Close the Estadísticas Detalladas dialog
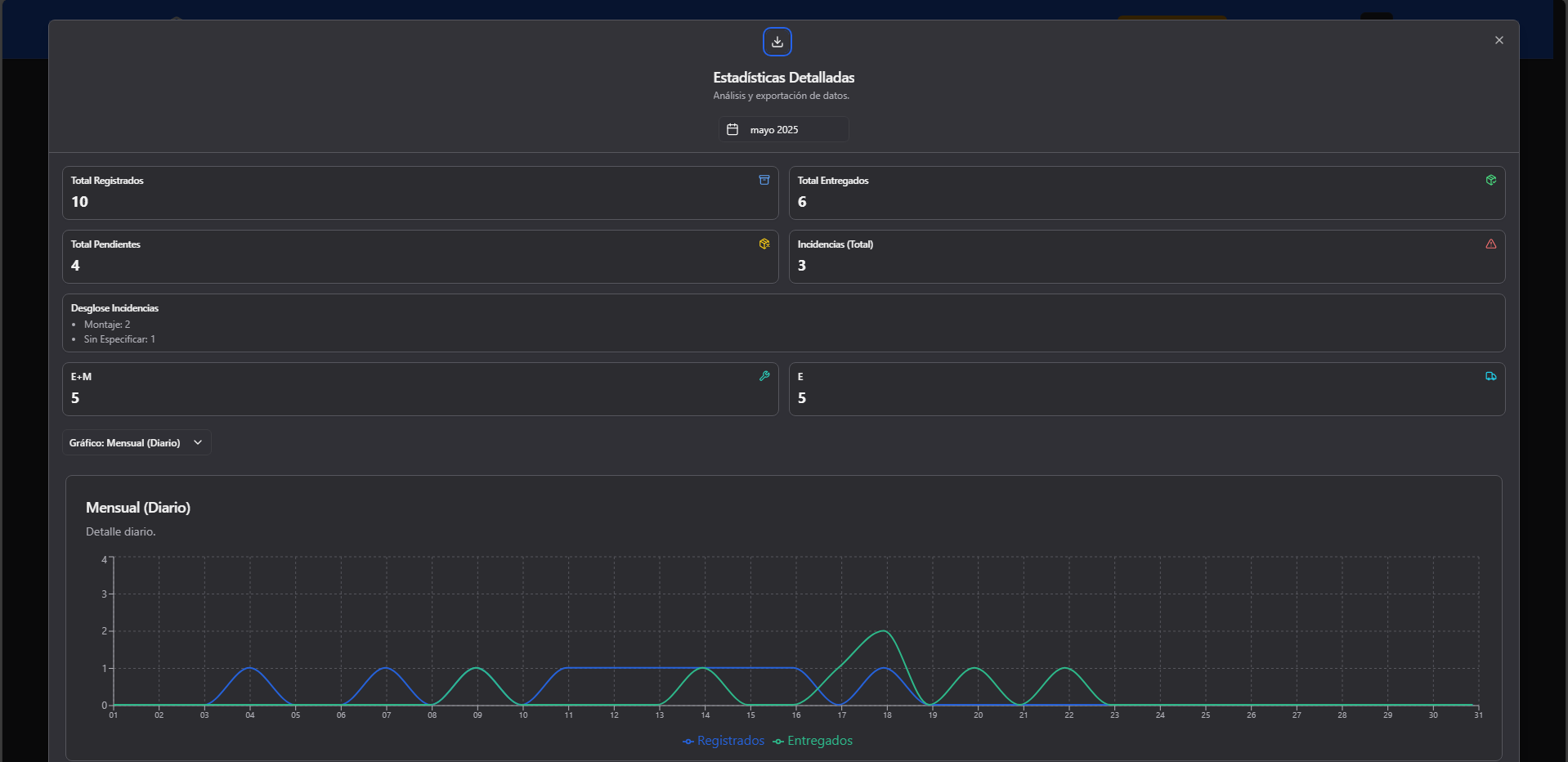This screenshot has height=762, width=1568. pos(1499,40)
